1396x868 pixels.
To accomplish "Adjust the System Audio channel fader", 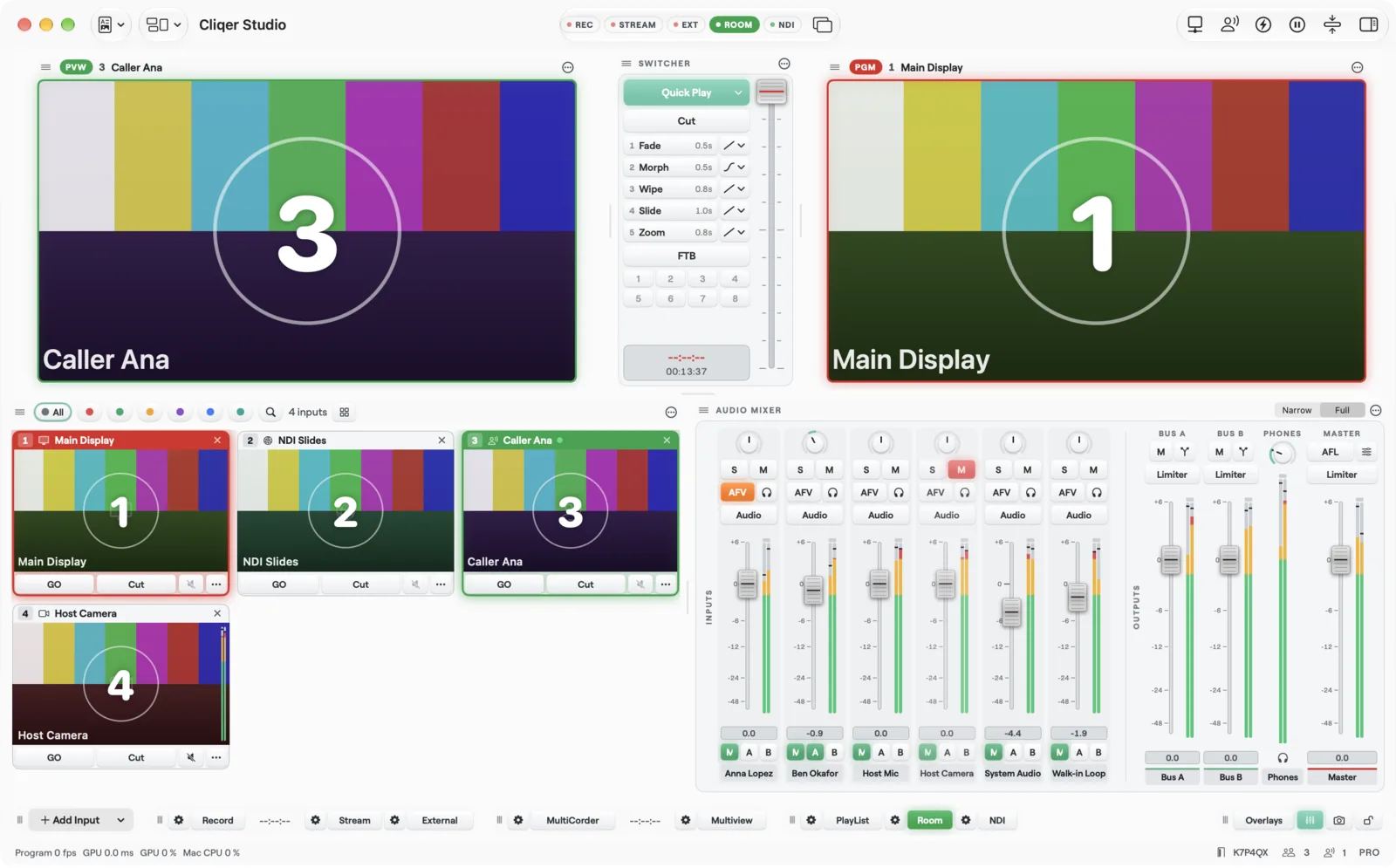I will click(1011, 612).
